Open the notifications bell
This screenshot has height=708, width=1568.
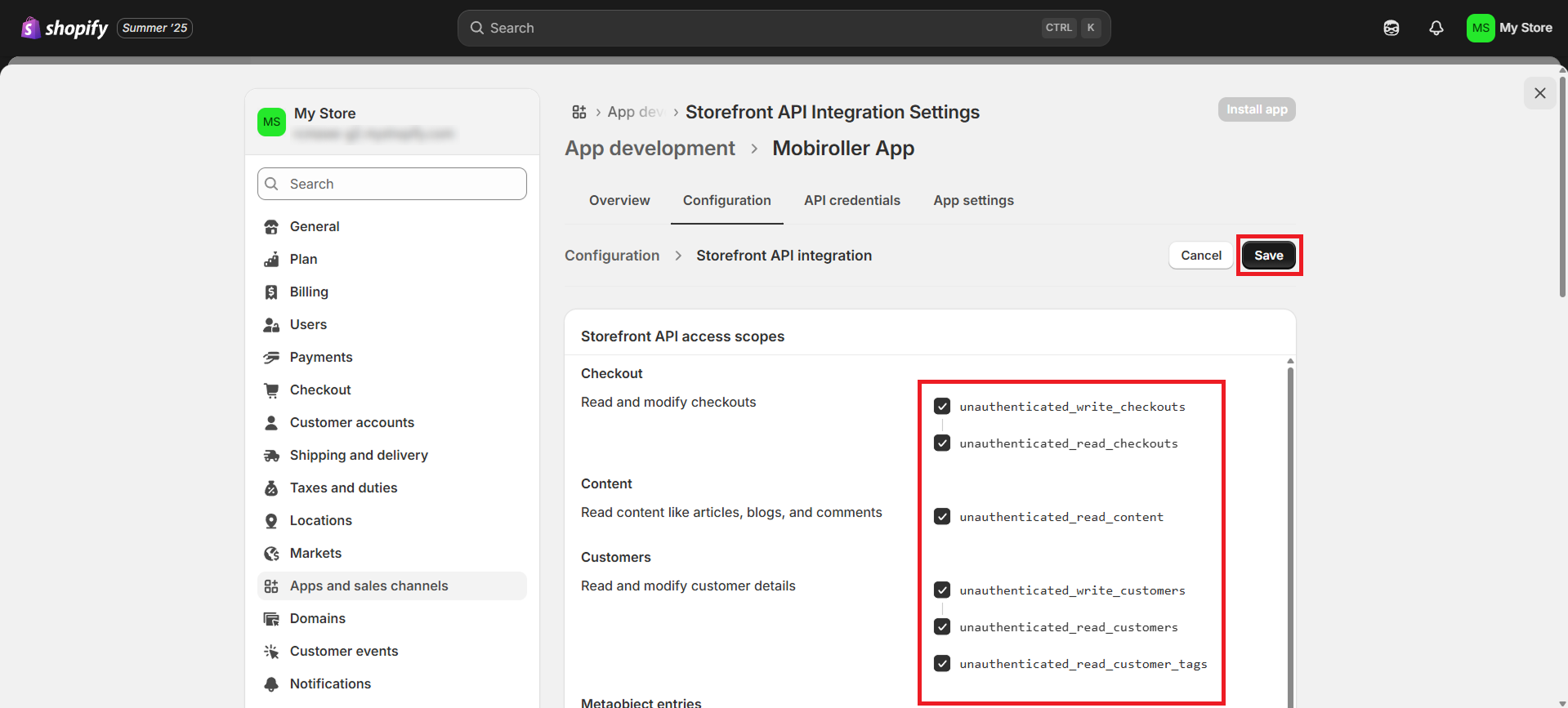(1436, 28)
